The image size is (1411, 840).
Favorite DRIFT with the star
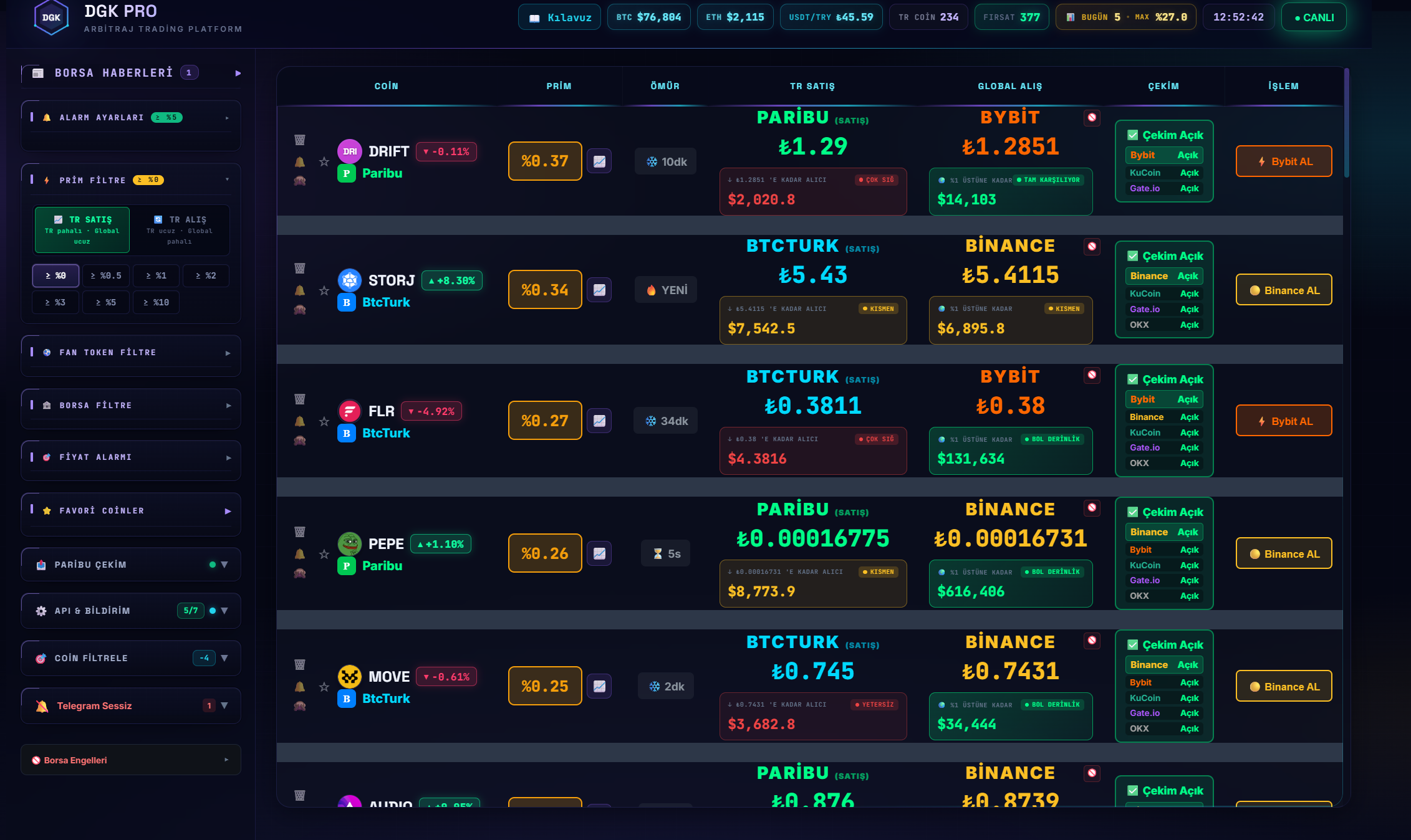click(x=324, y=162)
